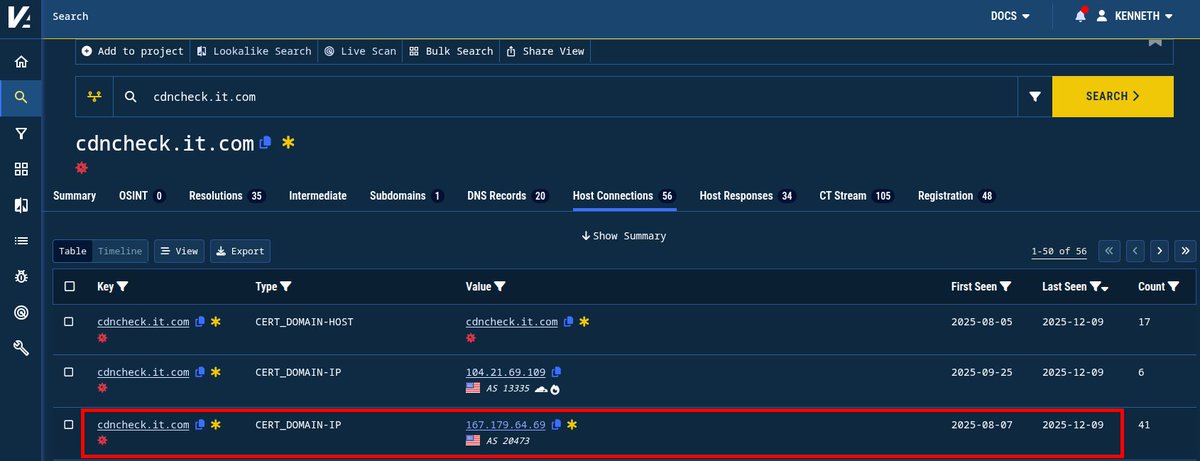Switch to Timeline display mode

click(x=120, y=251)
